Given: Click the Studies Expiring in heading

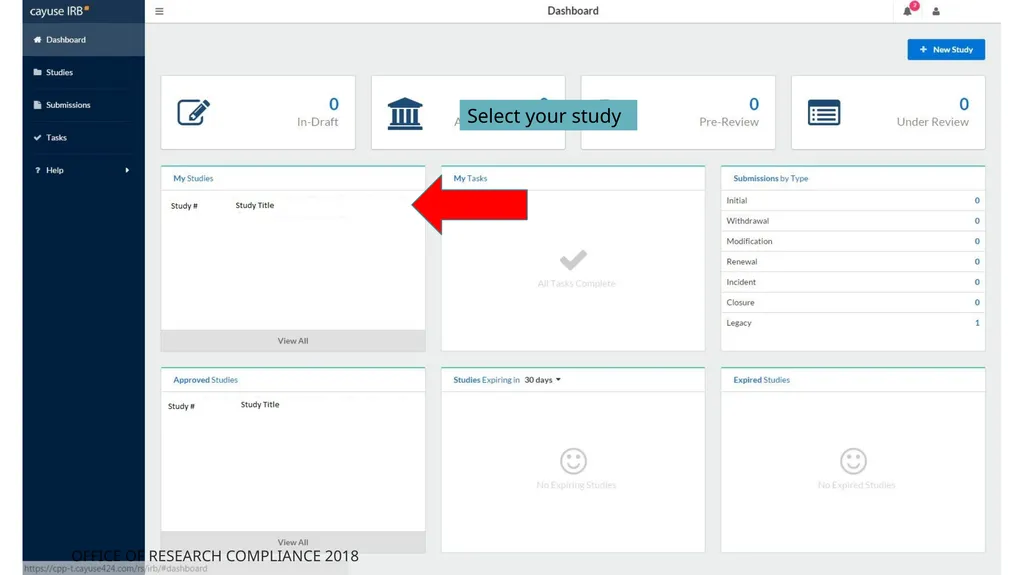Looking at the screenshot, I should [x=487, y=380].
